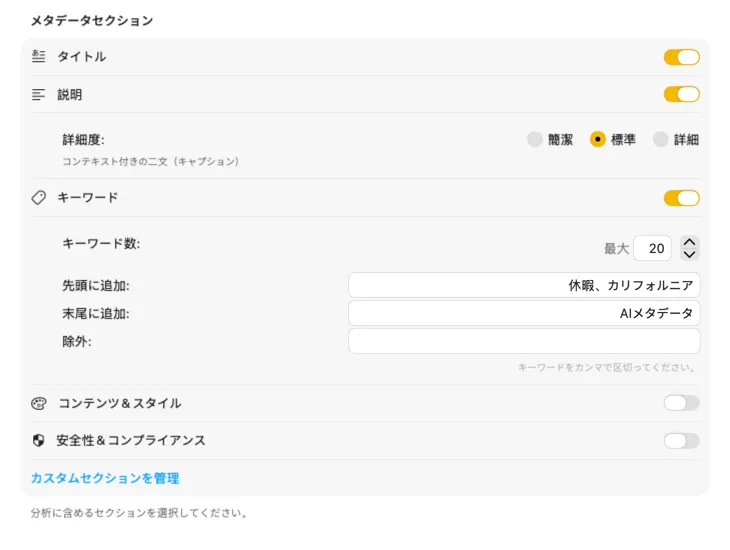730x550 pixels.
Task: Select the 標準 detail level radio button
Action: [597, 139]
